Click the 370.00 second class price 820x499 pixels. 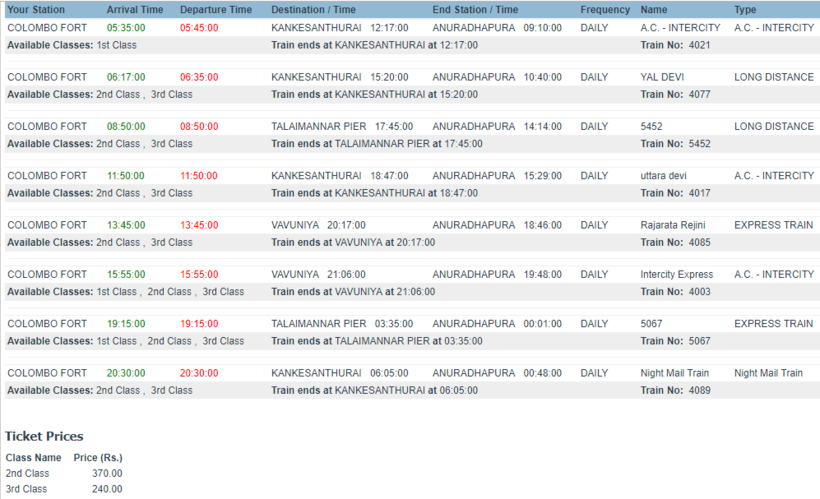pyautogui.click(x=106, y=473)
